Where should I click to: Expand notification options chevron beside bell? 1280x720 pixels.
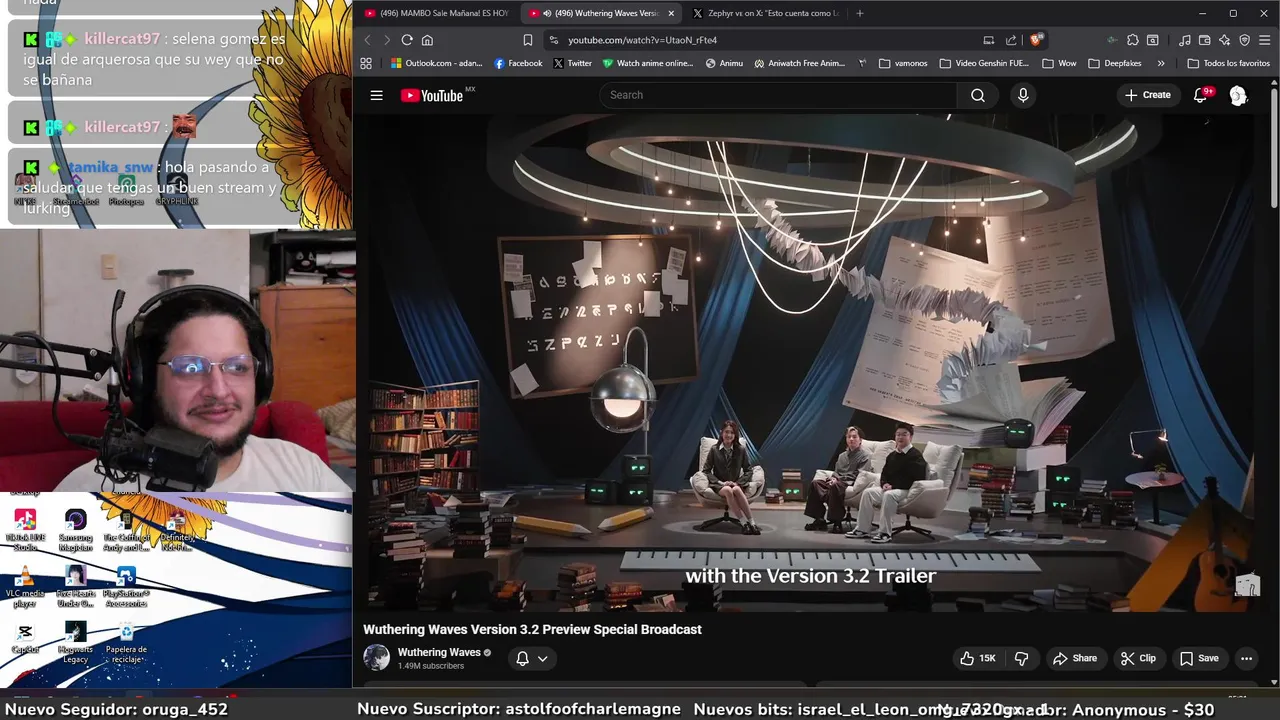(x=542, y=658)
